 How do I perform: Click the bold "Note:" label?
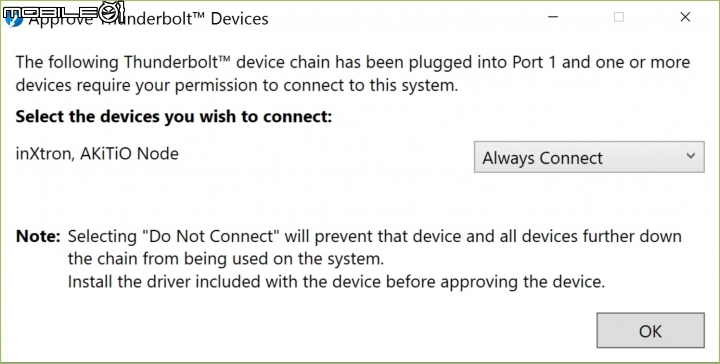pos(39,237)
